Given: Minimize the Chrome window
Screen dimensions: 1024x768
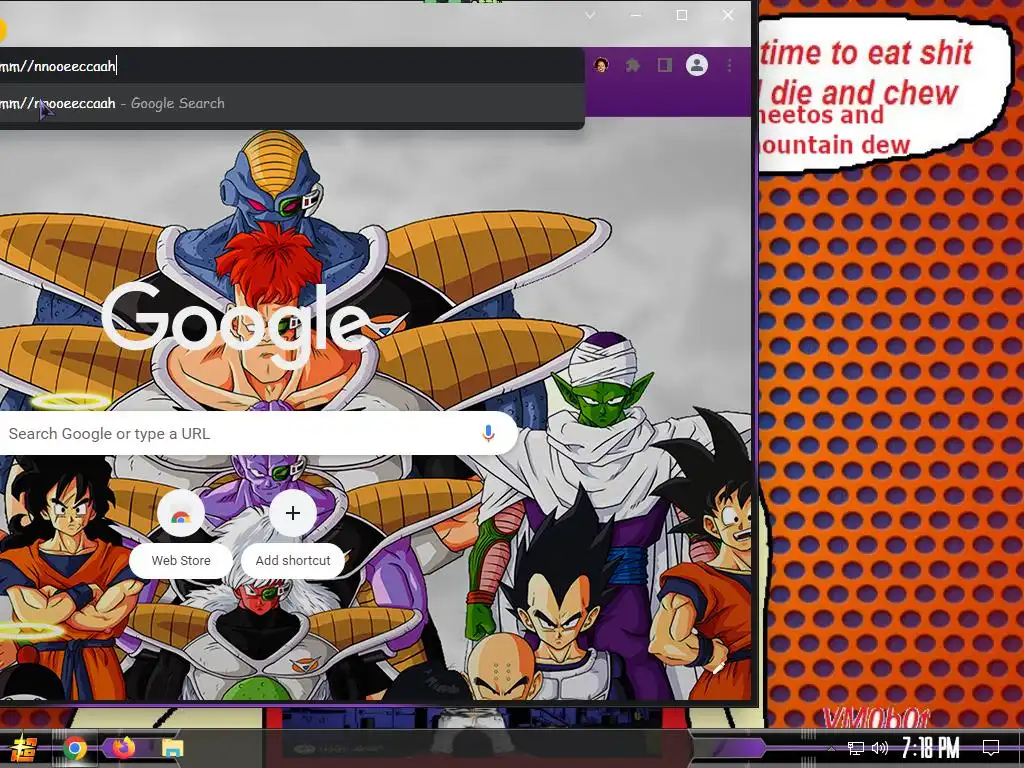Looking at the screenshot, I should tap(636, 15).
